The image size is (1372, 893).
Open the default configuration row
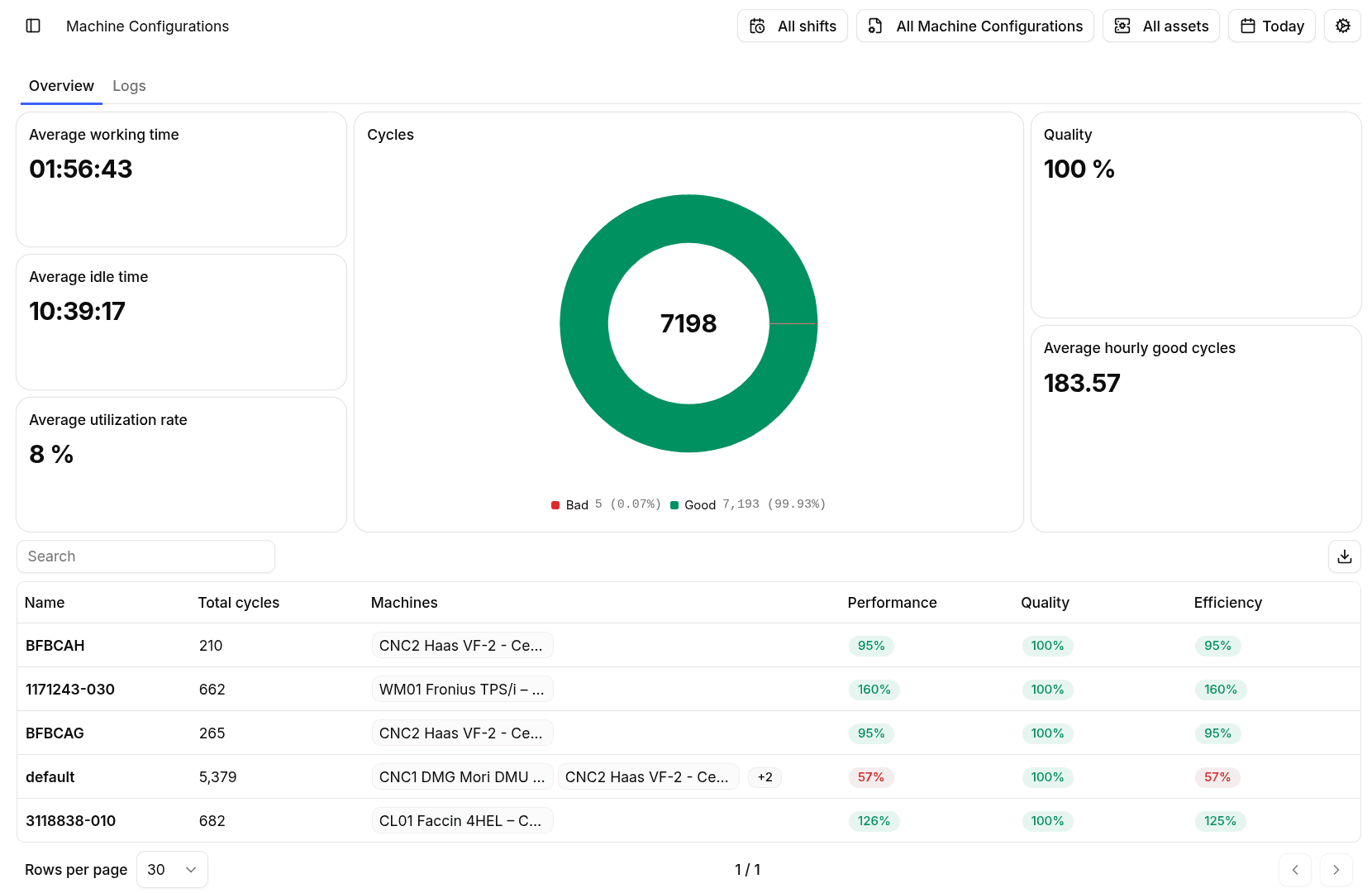[688, 777]
